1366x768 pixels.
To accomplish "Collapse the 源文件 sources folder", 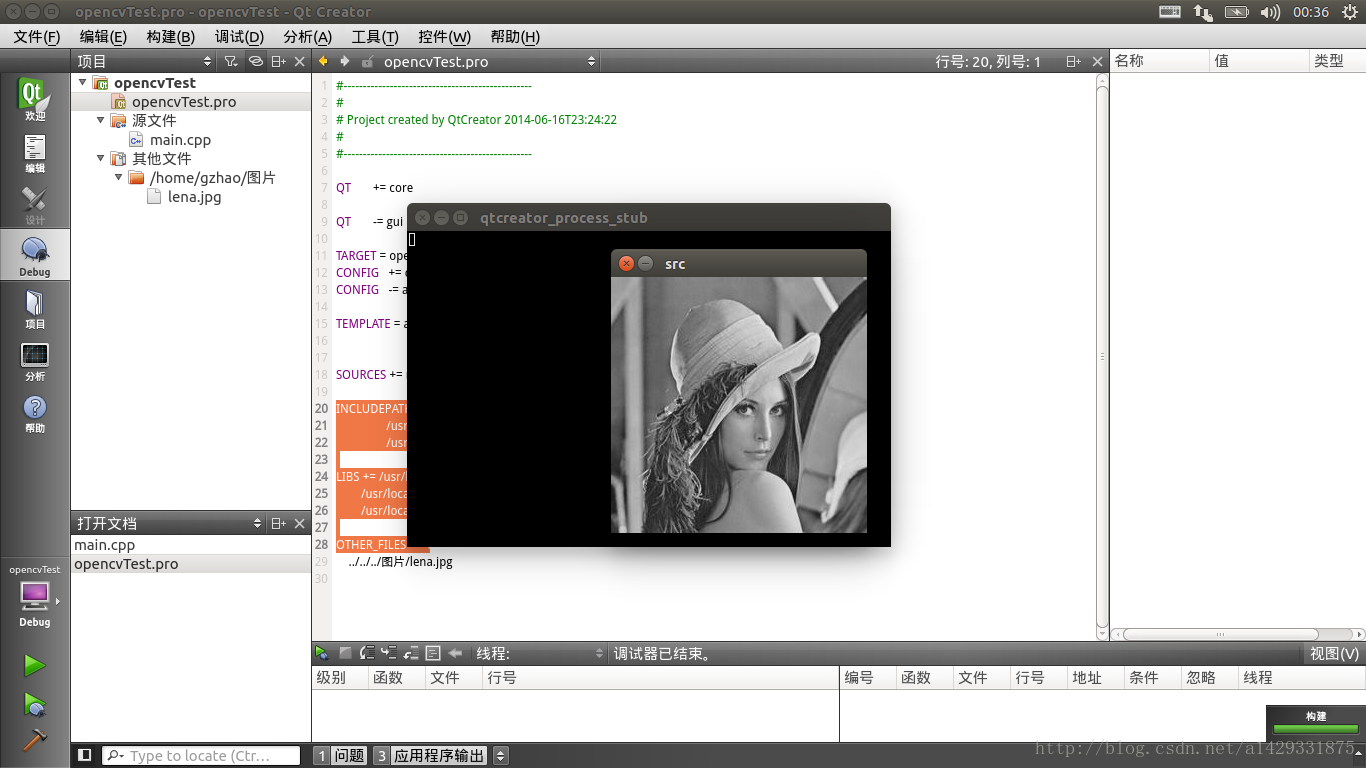I will (101, 120).
